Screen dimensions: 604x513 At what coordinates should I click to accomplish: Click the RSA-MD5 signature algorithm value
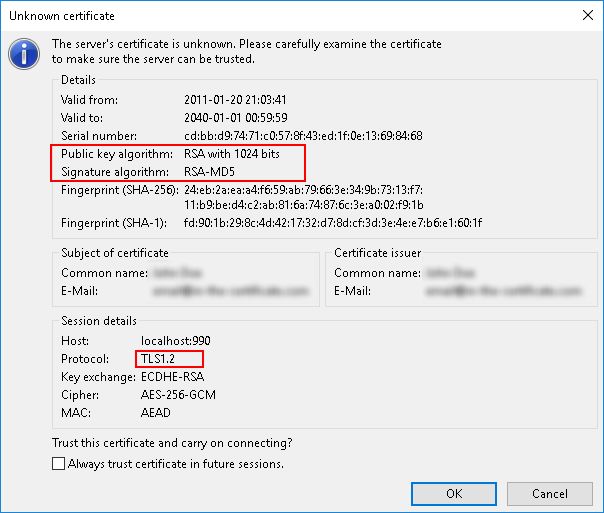click(x=209, y=171)
